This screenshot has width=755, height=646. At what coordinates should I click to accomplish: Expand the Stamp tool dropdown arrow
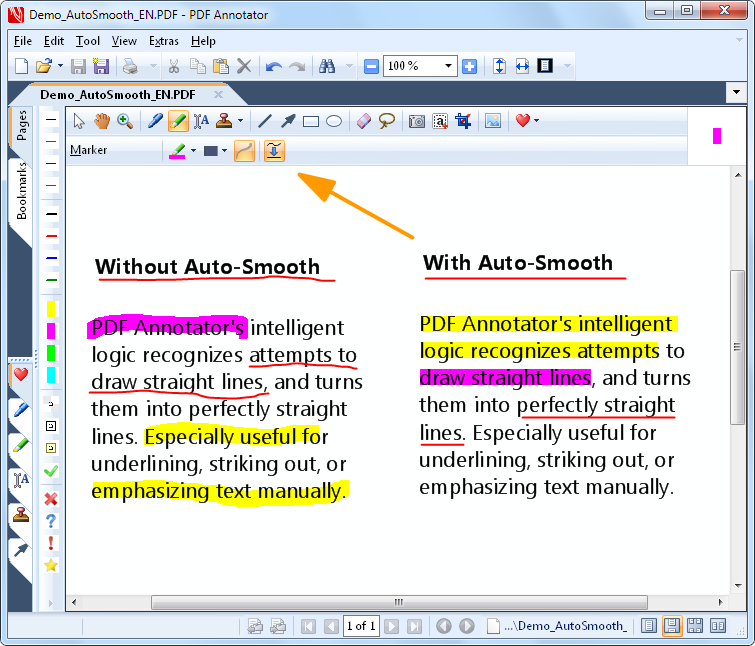240,121
